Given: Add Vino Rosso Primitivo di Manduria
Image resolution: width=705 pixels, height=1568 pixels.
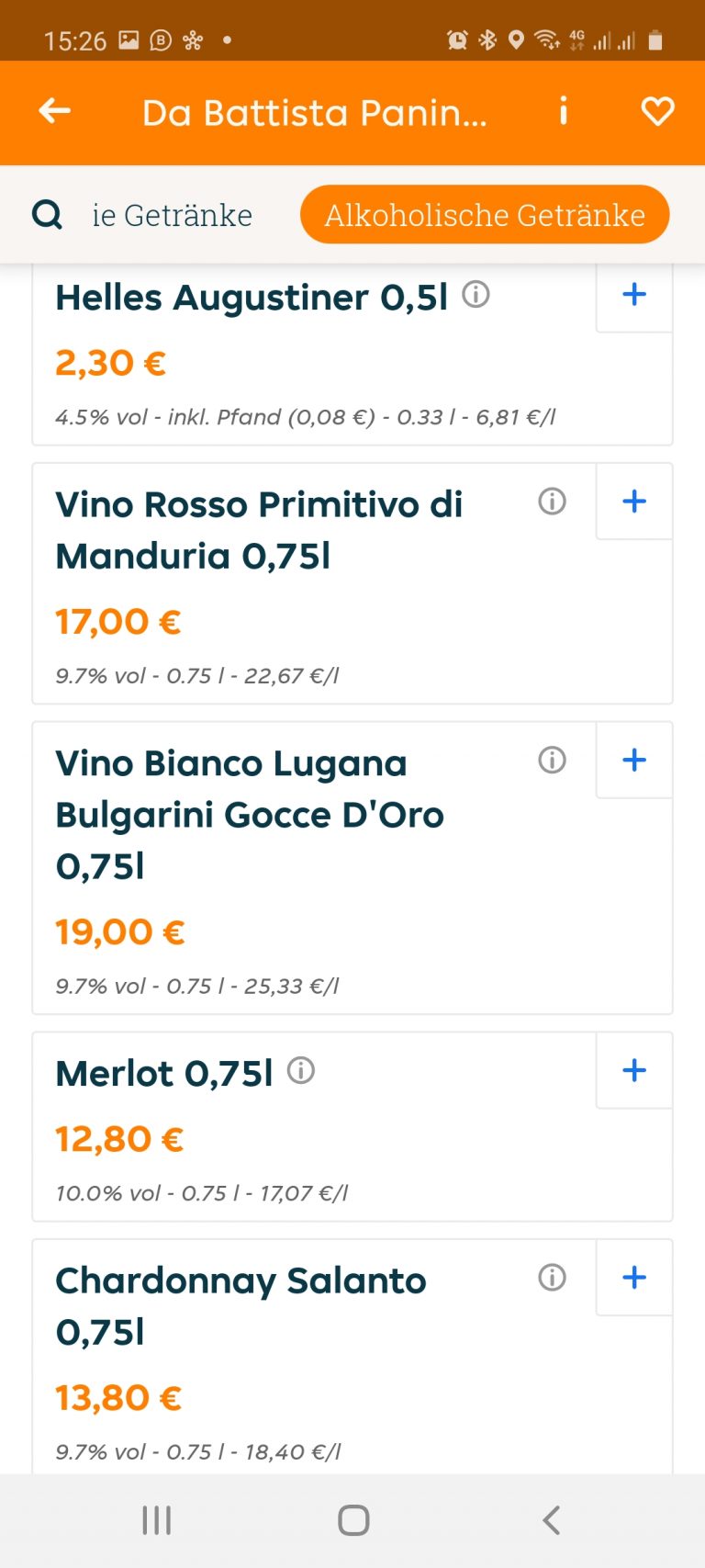Looking at the screenshot, I should [x=634, y=502].
